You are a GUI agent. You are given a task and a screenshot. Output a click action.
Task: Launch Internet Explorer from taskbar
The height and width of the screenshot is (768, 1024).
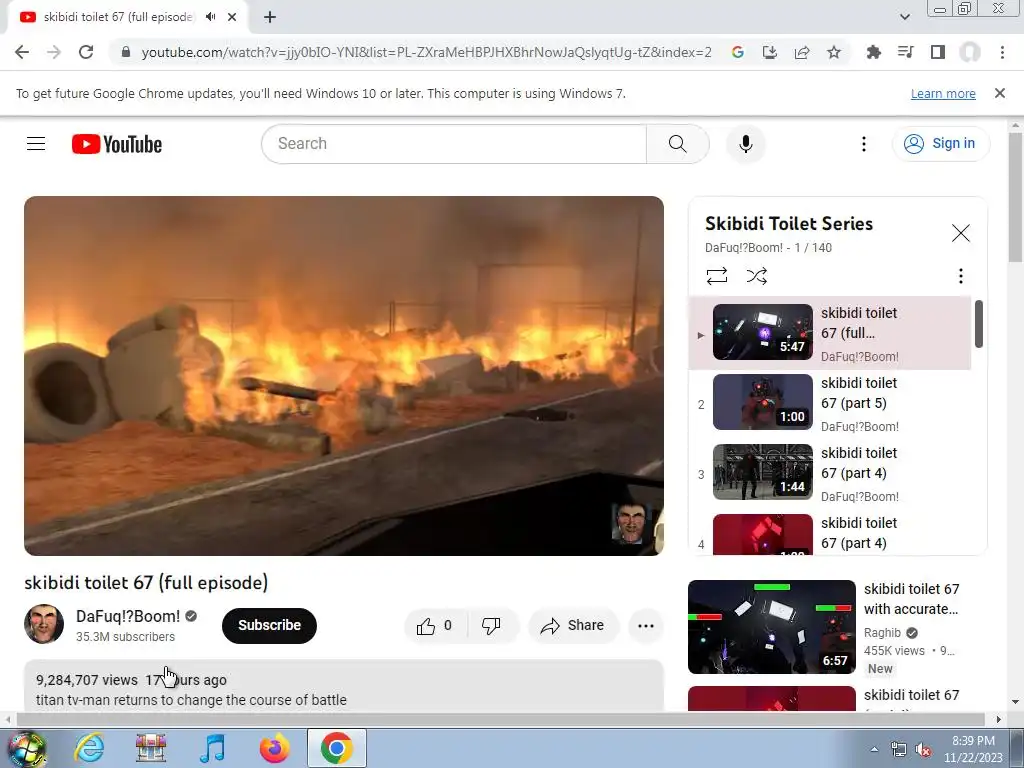coord(89,748)
